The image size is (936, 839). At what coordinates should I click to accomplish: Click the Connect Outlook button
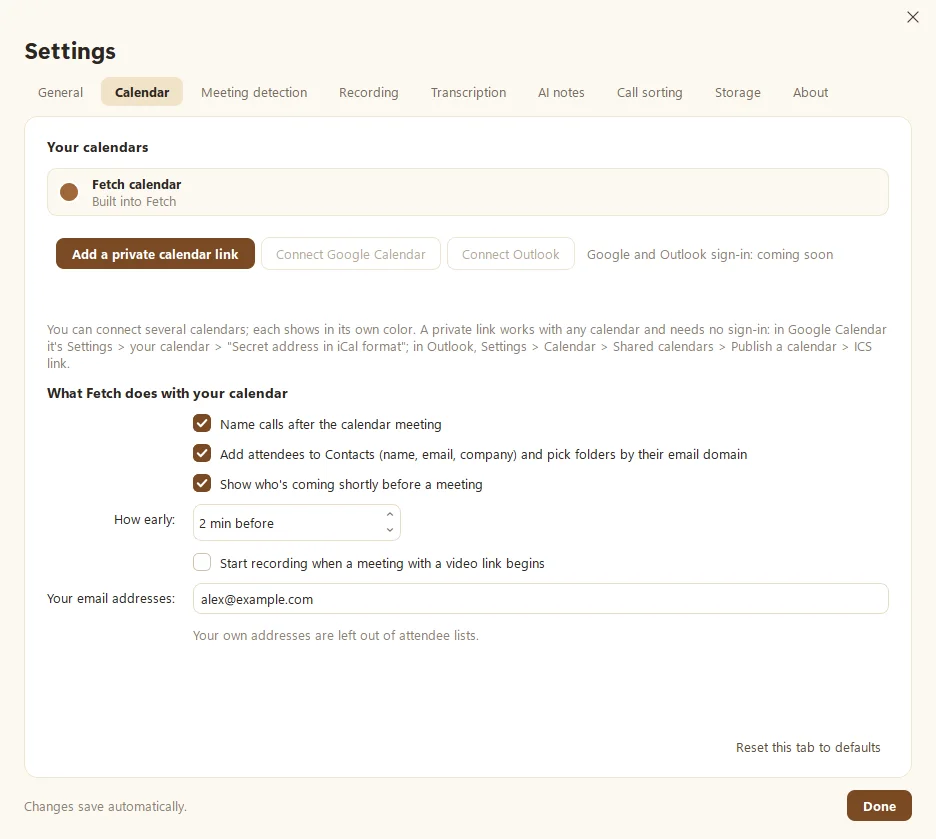(x=511, y=254)
